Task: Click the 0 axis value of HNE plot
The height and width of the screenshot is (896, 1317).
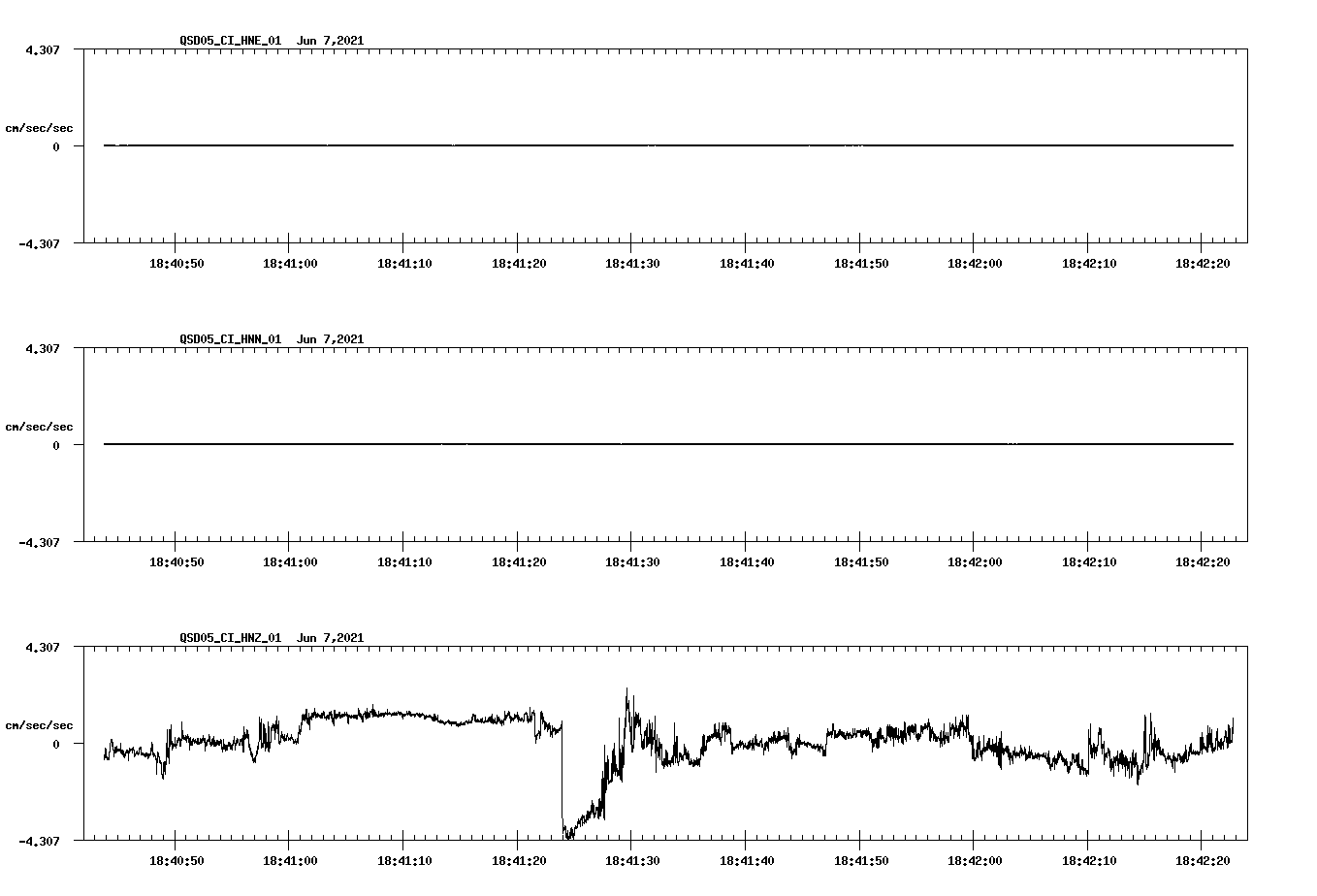Action: click(56, 147)
